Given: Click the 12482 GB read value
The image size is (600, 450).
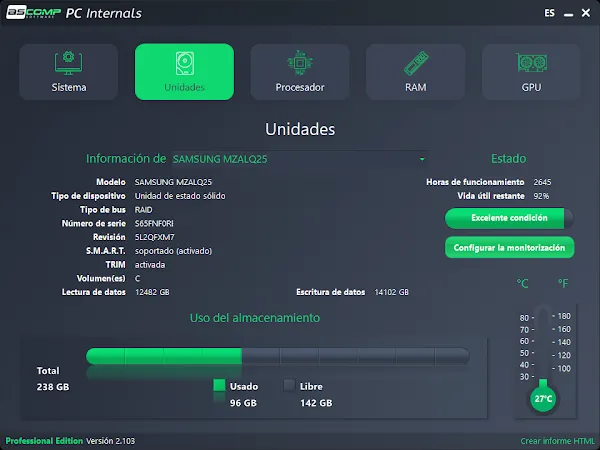Looking at the screenshot, I should pyautogui.click(x=152, y=292).
